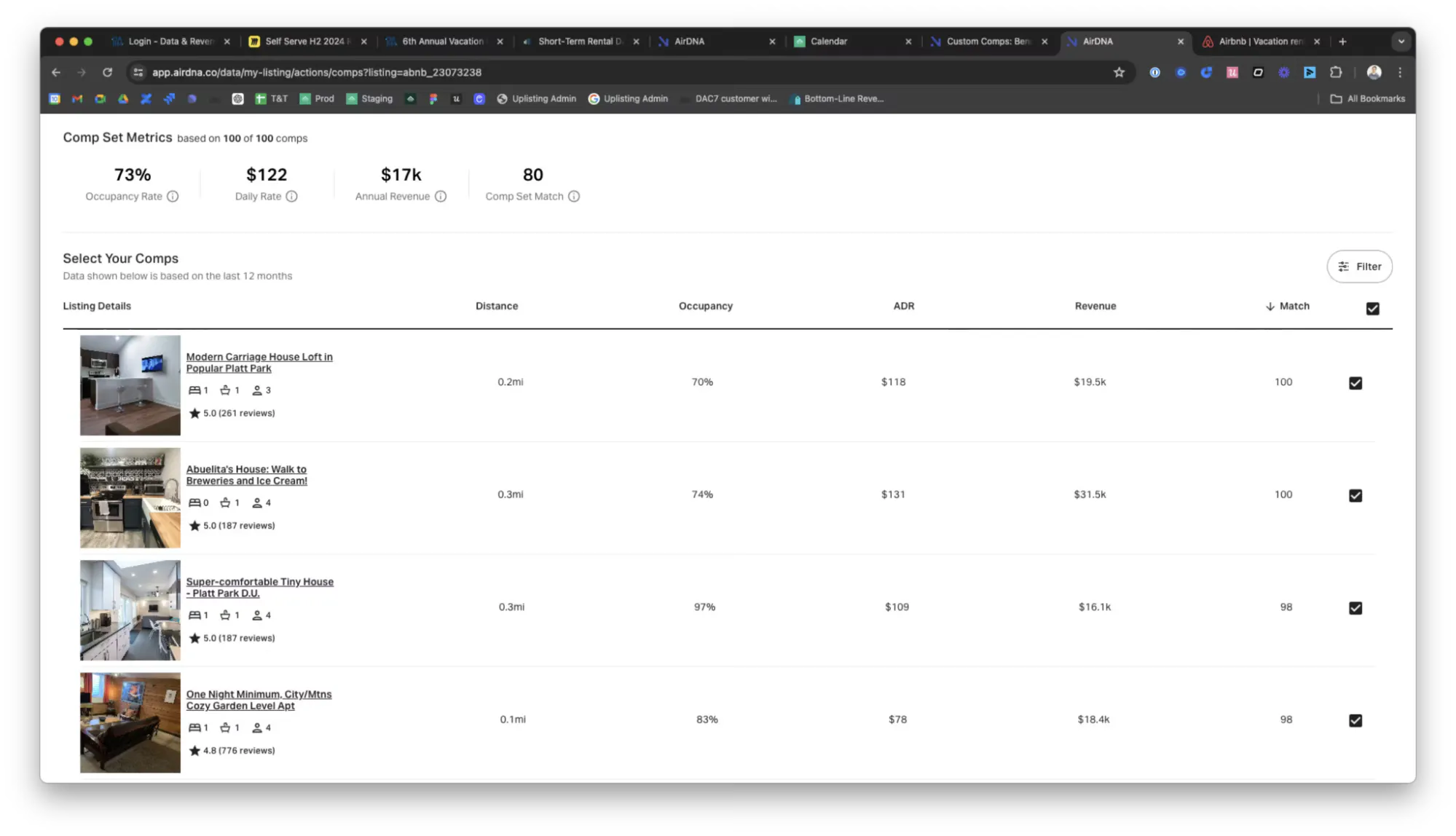
Task: Open Super-comfortable Tiny House listing link
Action: pyautogui.click(x=259, y=588)
